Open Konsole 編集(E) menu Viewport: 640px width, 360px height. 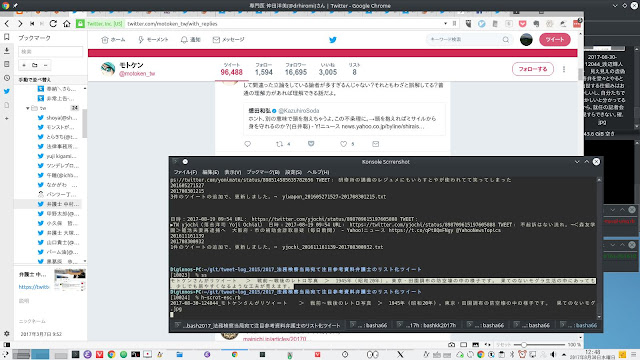coord(211,172)
